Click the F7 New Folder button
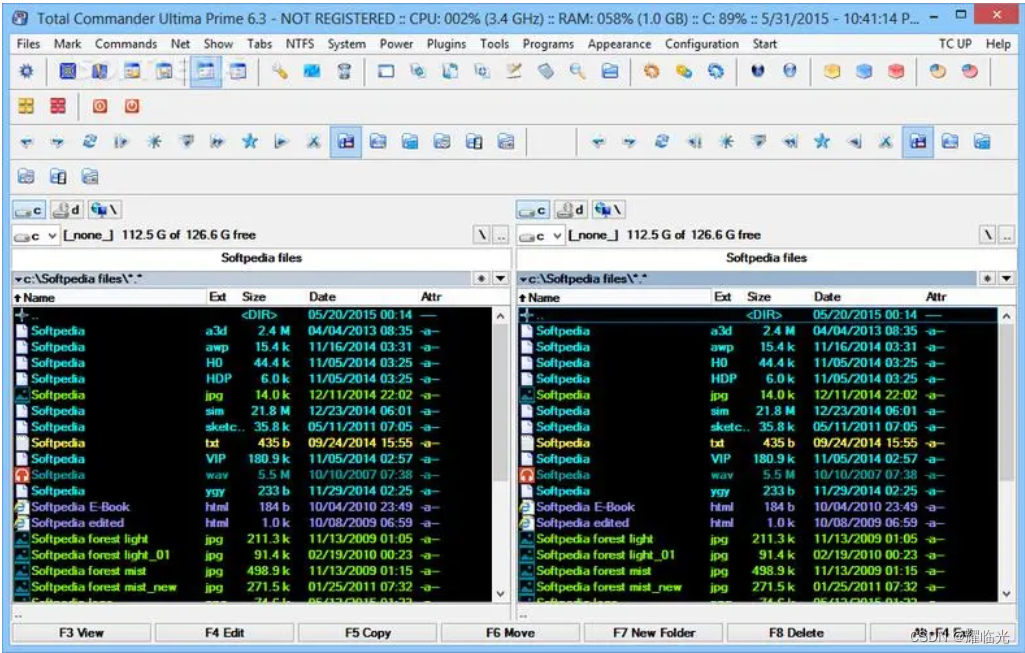The width and height of the screenshot is (1025, 653). click(654, 633)
